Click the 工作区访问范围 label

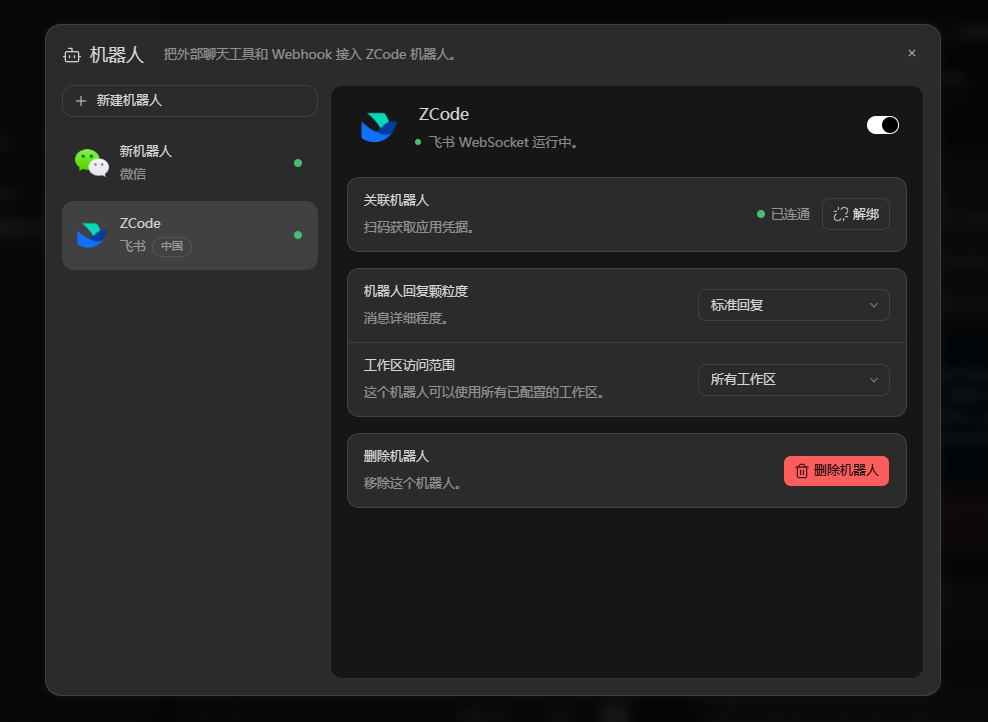pyautogui.click(x=410, y=365)
